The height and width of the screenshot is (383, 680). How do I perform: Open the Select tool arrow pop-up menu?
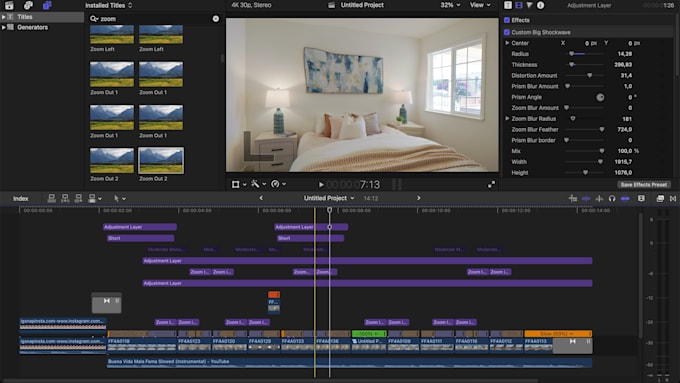[119, 198]
